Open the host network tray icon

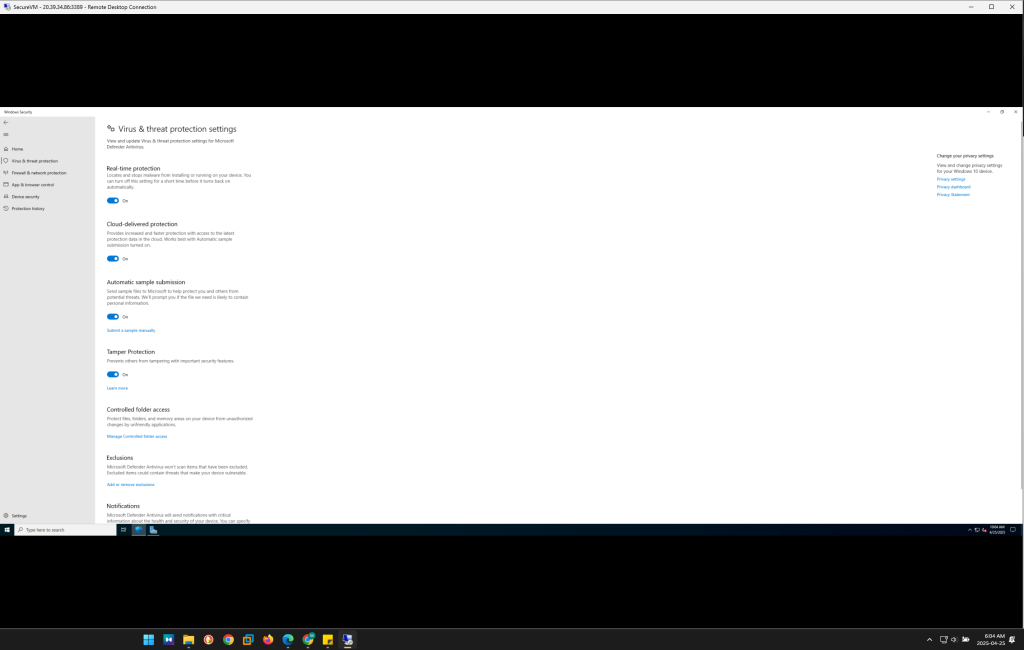point(944,640)
